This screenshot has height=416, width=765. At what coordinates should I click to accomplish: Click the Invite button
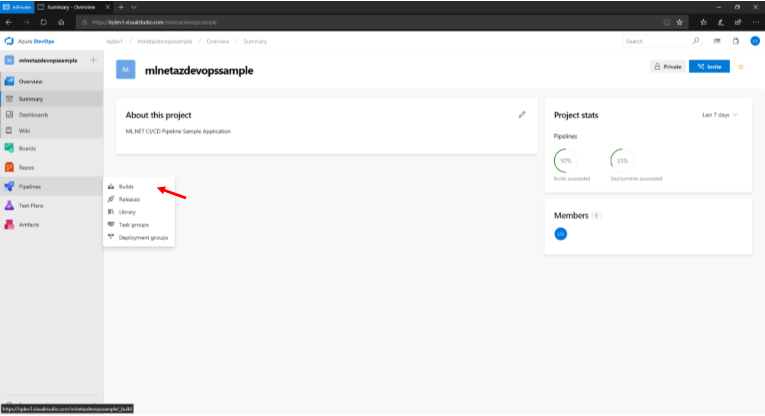click(x=709, y=67)
